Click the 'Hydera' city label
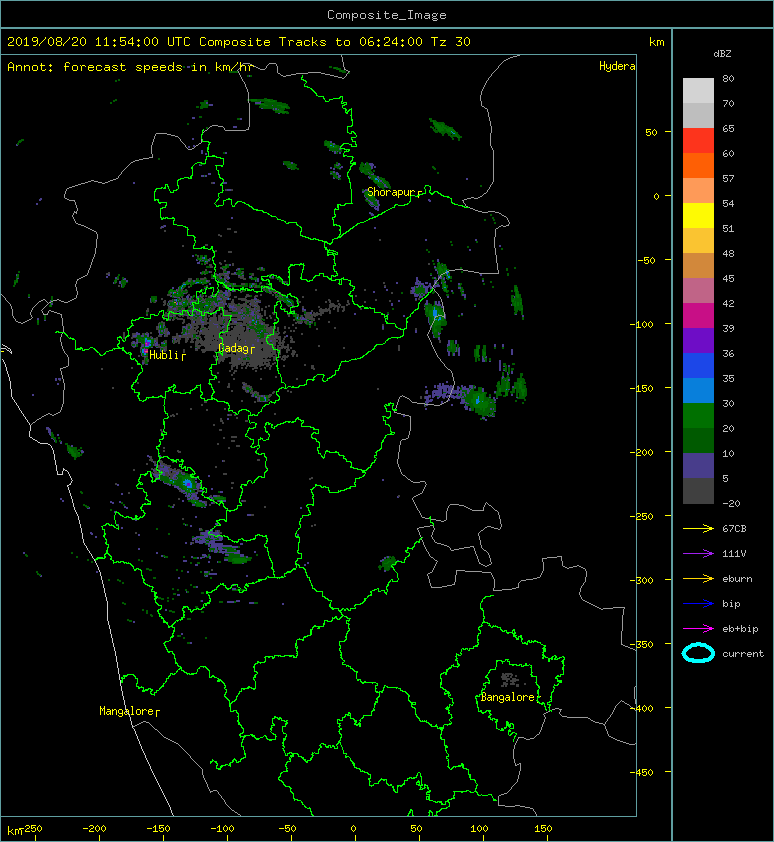 tap(617, 66)
